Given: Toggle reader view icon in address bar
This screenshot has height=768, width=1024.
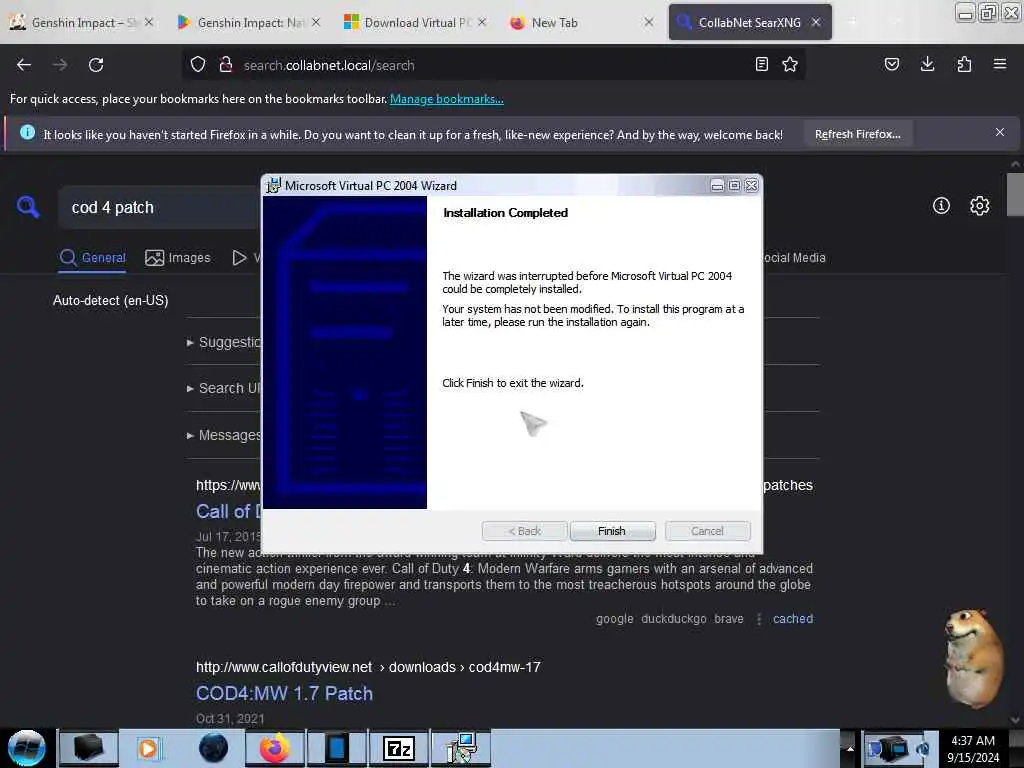Looking at the screenshot, I should click(x=761, y=64).
